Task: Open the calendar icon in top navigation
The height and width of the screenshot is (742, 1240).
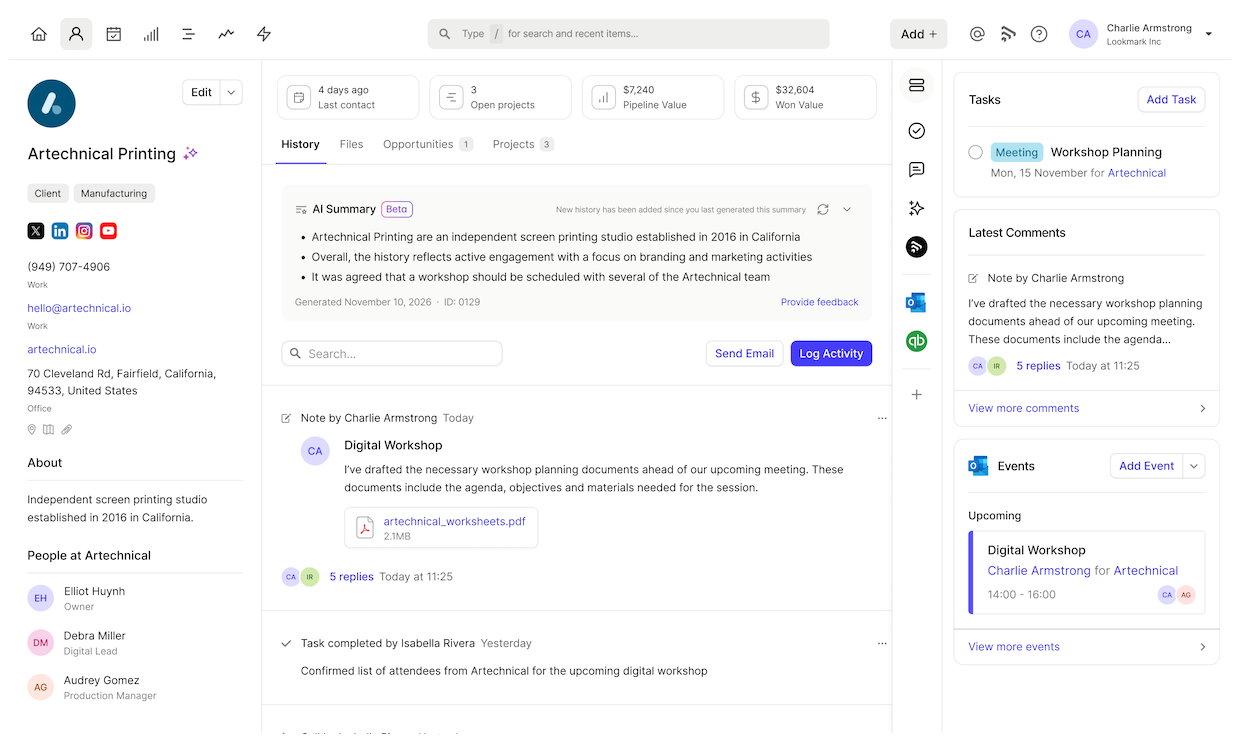Action: [x=113, y=33]
